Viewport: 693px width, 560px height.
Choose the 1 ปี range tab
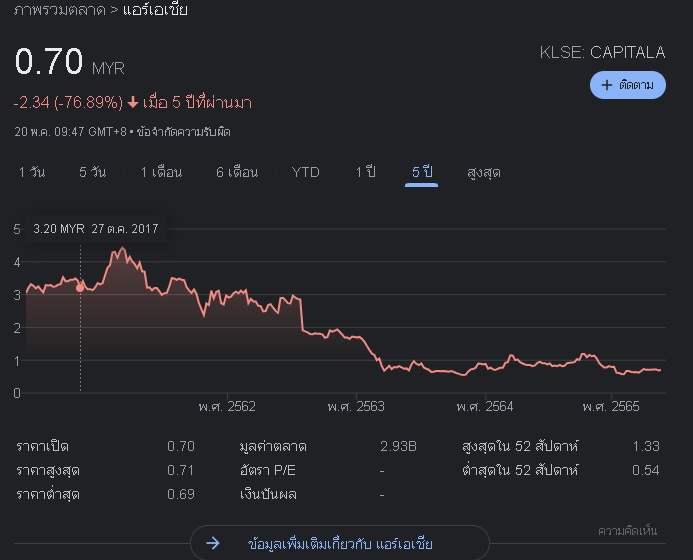[366, 172]
